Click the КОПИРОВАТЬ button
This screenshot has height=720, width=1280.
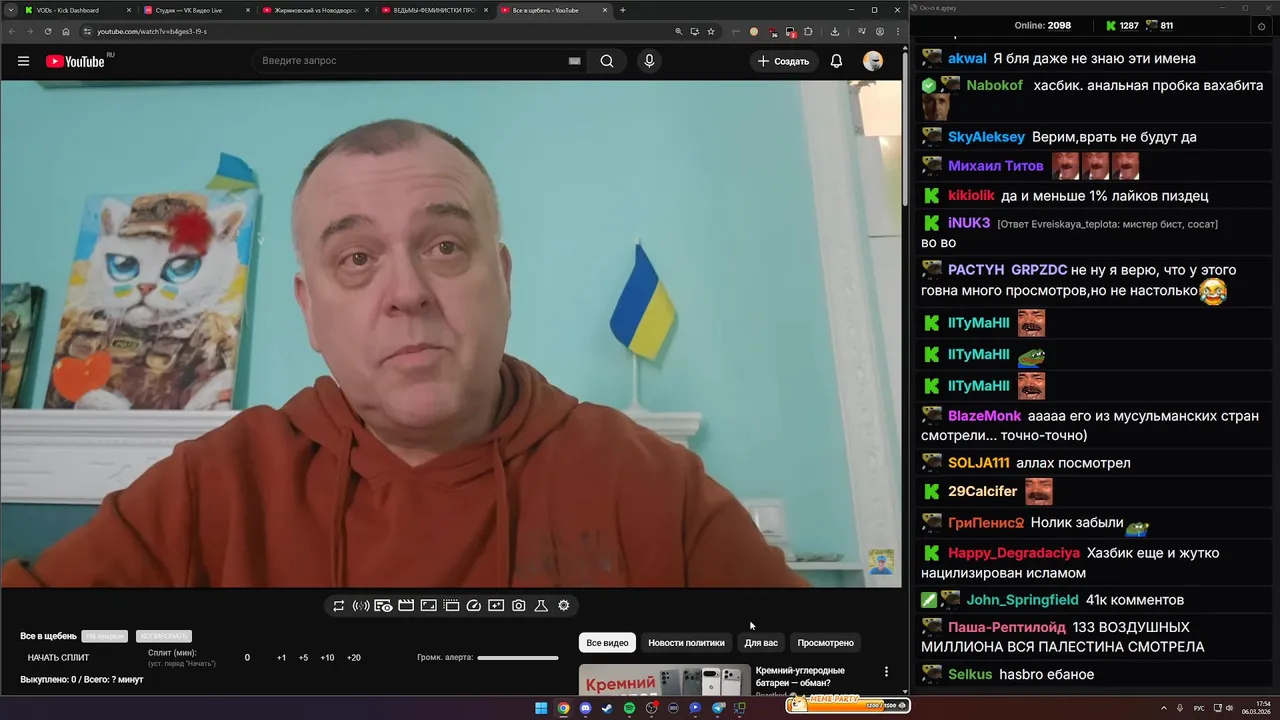click(x=164, y=636)
